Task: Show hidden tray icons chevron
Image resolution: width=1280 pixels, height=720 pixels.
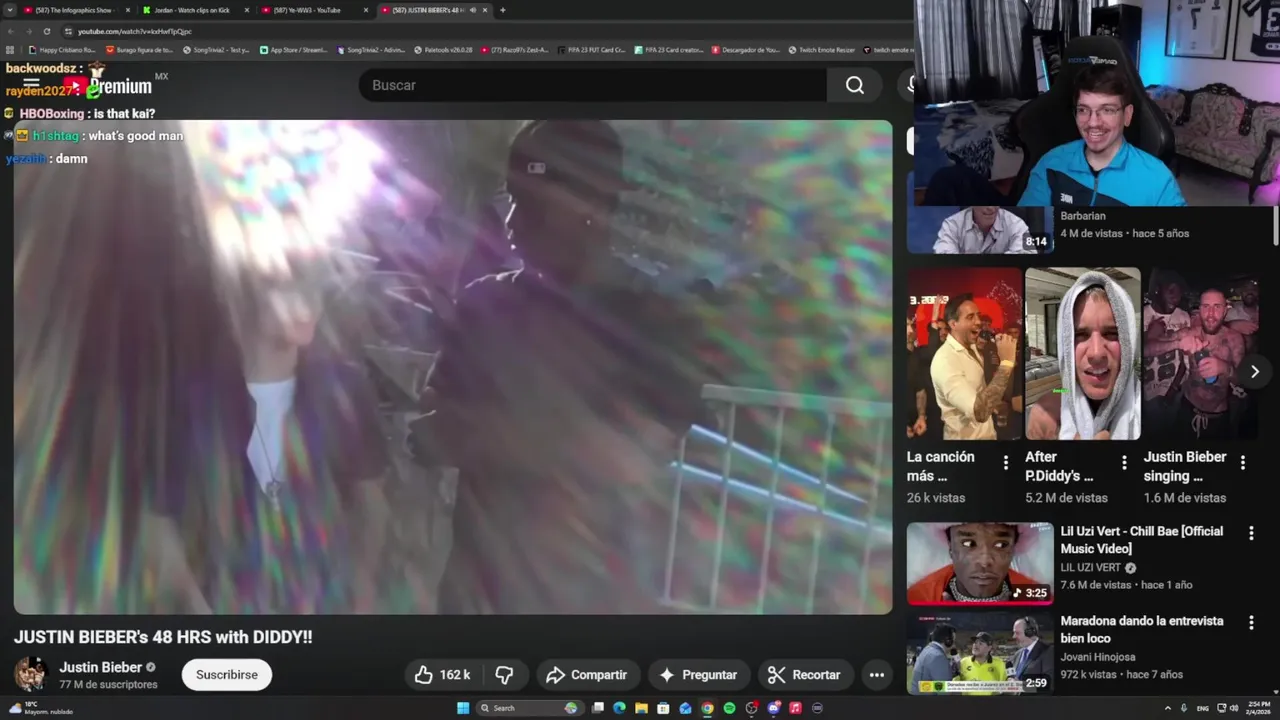Action: (1167, 708)
